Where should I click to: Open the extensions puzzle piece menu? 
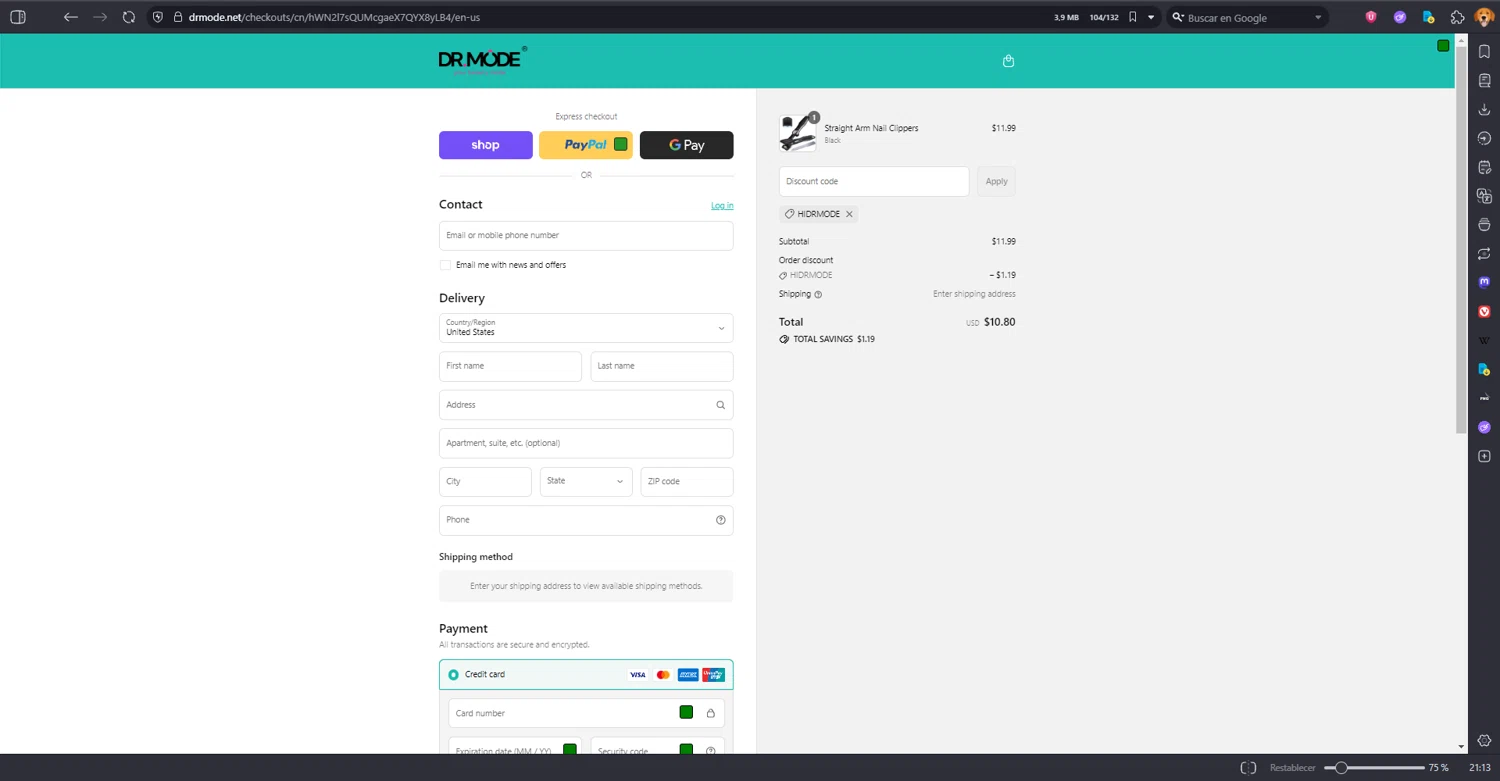1458,17
